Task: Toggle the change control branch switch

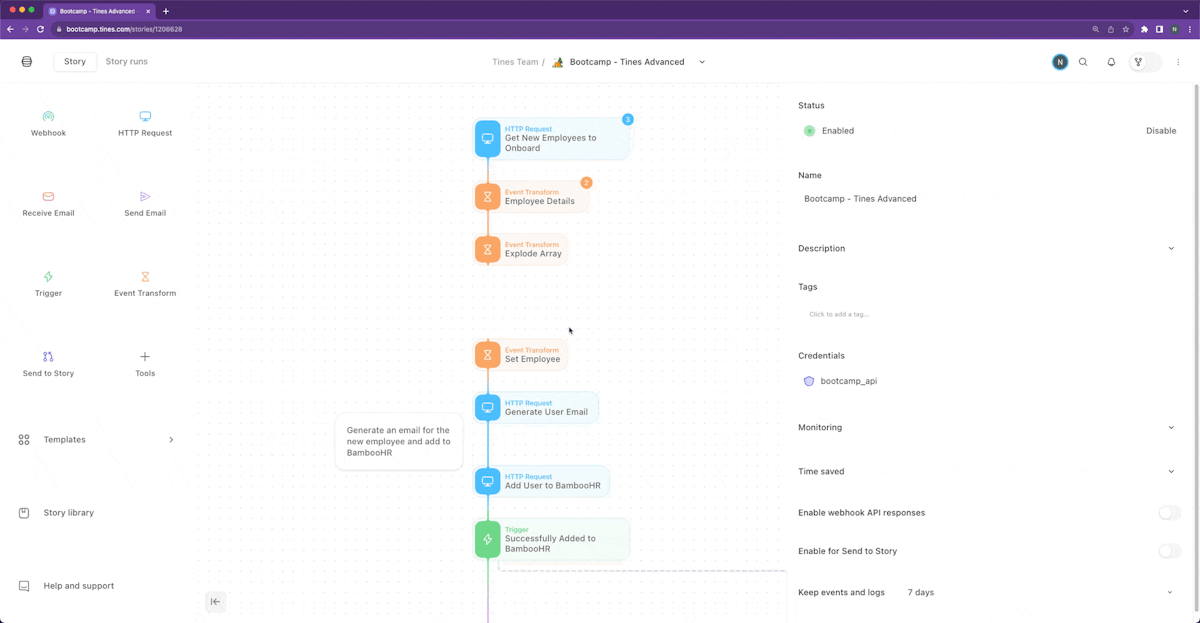Action: click(x=1145, y=62)
